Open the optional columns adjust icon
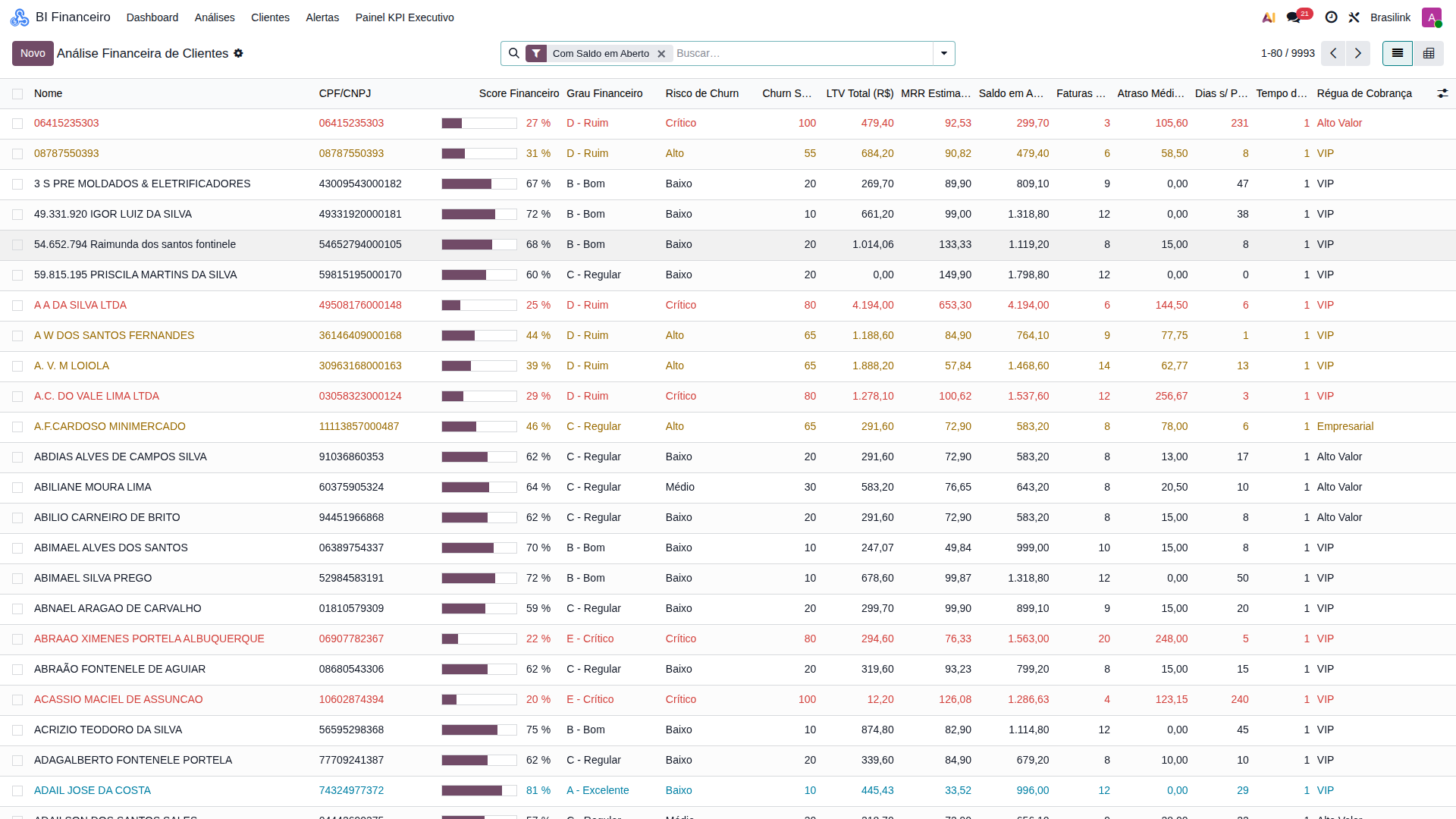 [x=1442, y=93]
